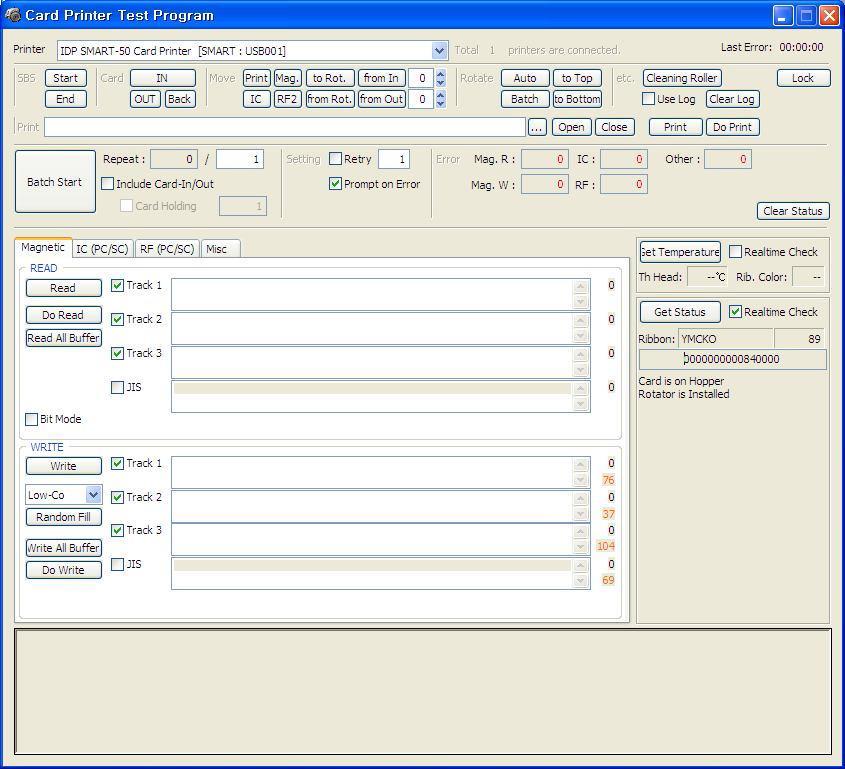Uncheck READ Track 3 checkbox
The height and width of the screenshot is (769, 845).
tap(117, 353)
